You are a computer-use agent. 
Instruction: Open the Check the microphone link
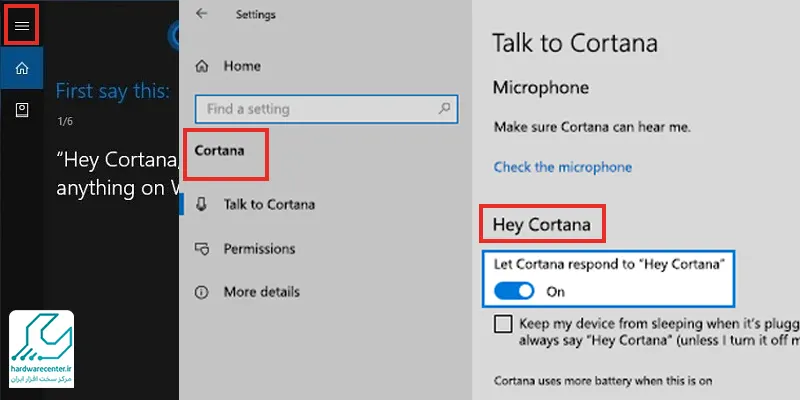pos(563,167)
